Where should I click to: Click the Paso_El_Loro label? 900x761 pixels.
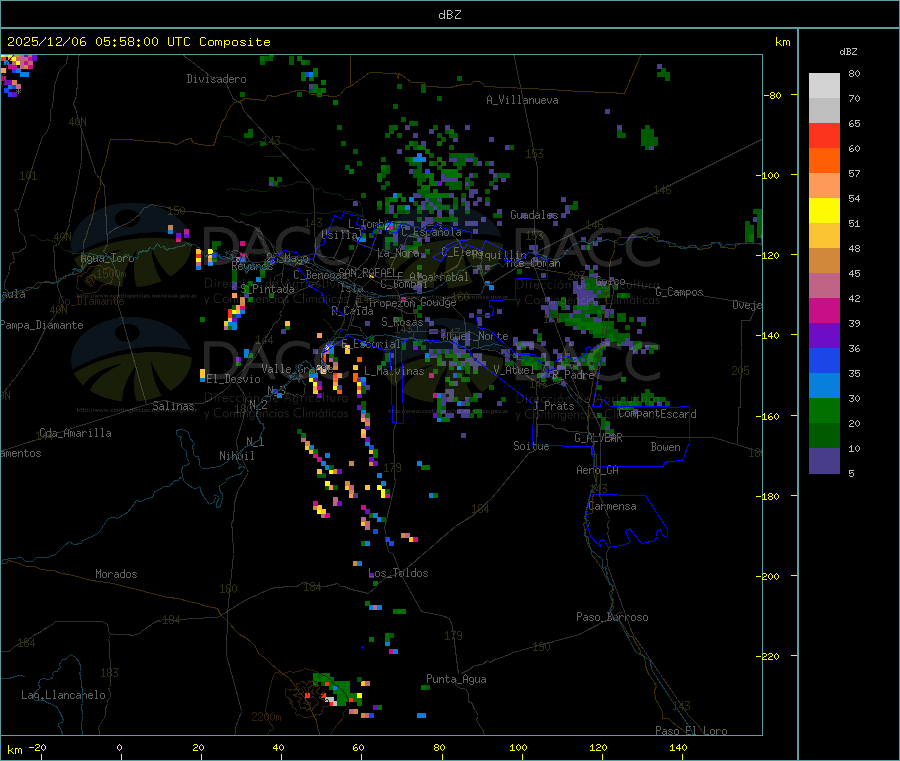[x=691, y=731]
